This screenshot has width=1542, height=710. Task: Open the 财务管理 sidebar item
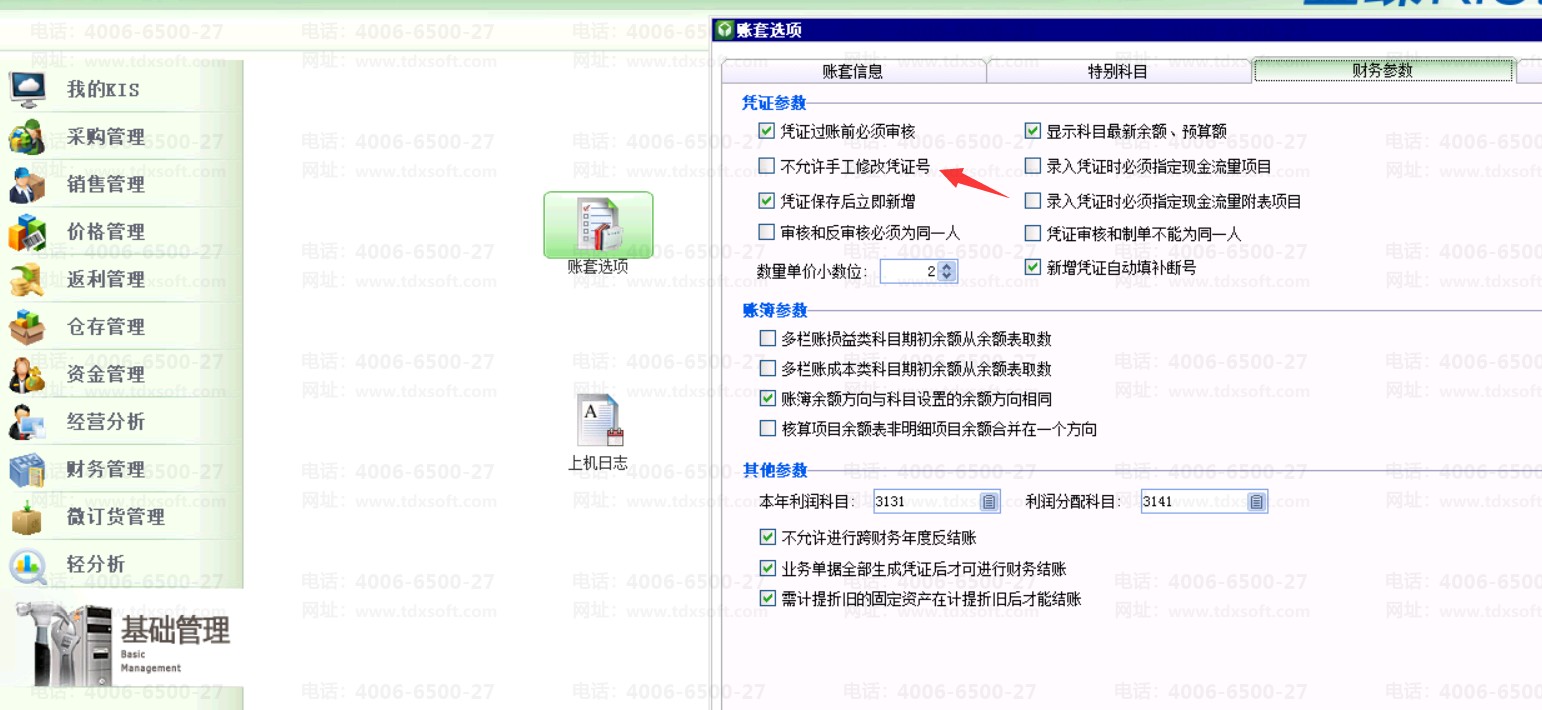[105, 469]
